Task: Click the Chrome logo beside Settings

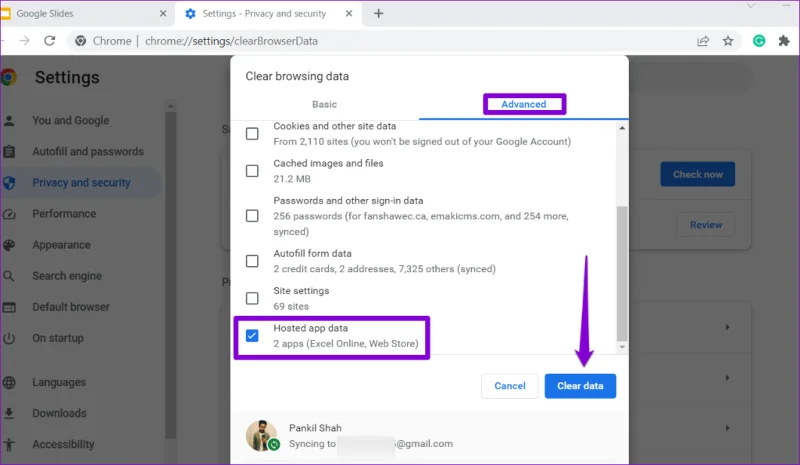Action: 8,78
